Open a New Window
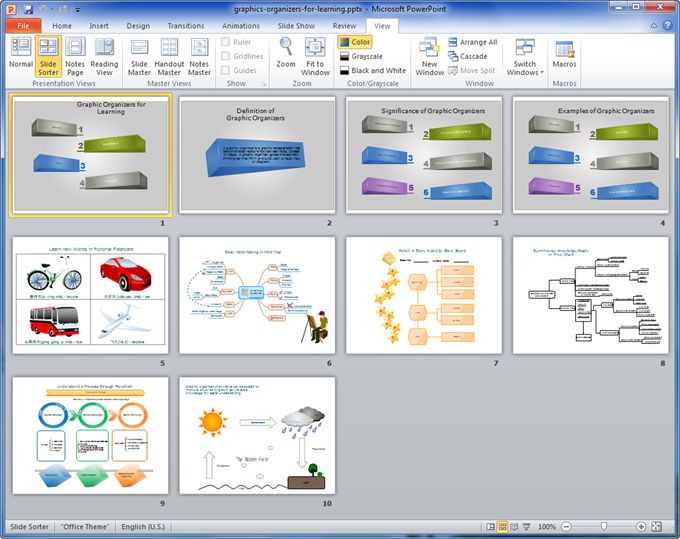The height and width of the screenshot is (539, 680). click(429, 57)
